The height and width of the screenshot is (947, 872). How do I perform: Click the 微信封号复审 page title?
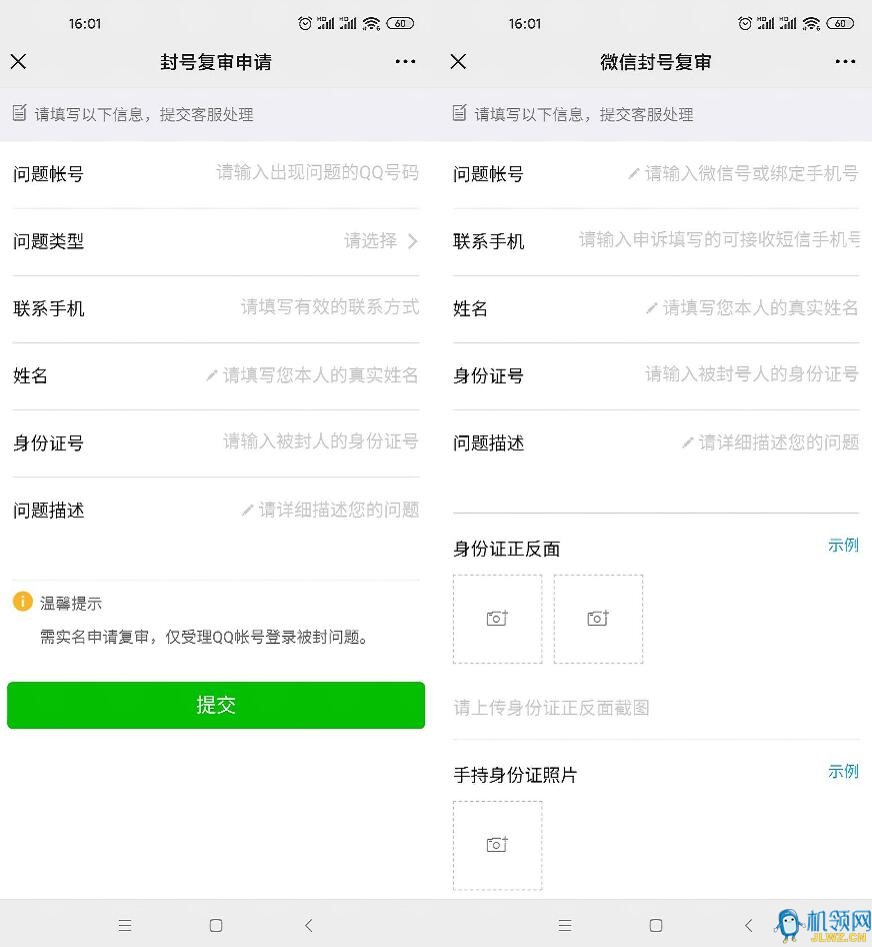(x=656, y=62)
